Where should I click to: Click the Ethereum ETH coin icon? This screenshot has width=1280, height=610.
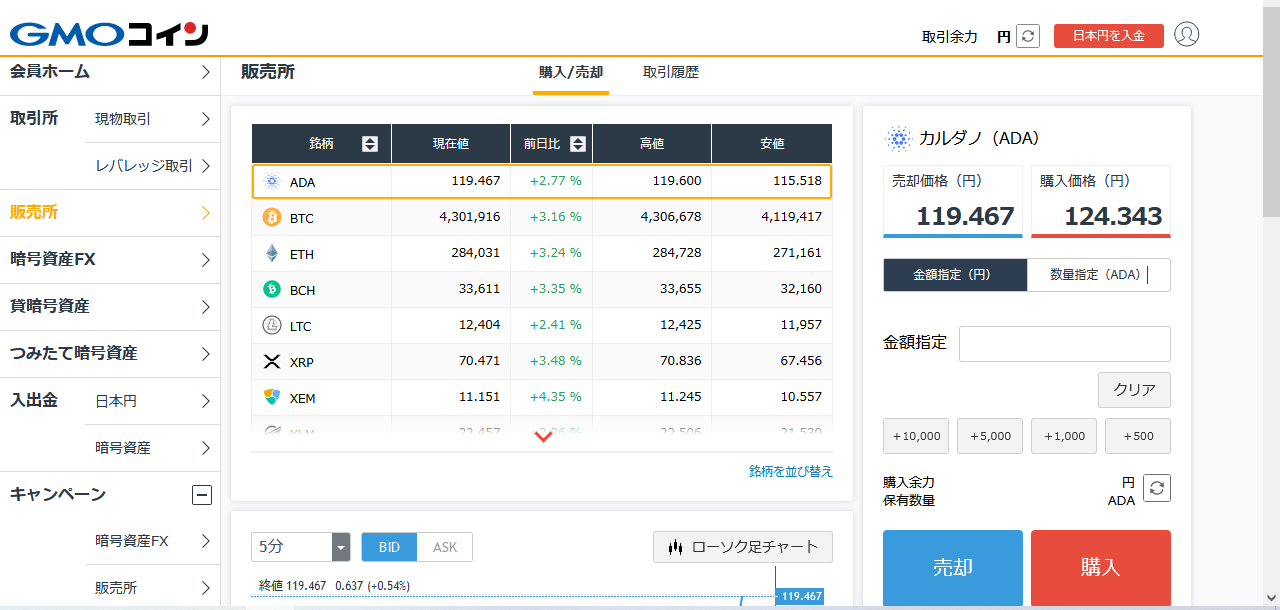pyautogui.click(x=272, y=254)
